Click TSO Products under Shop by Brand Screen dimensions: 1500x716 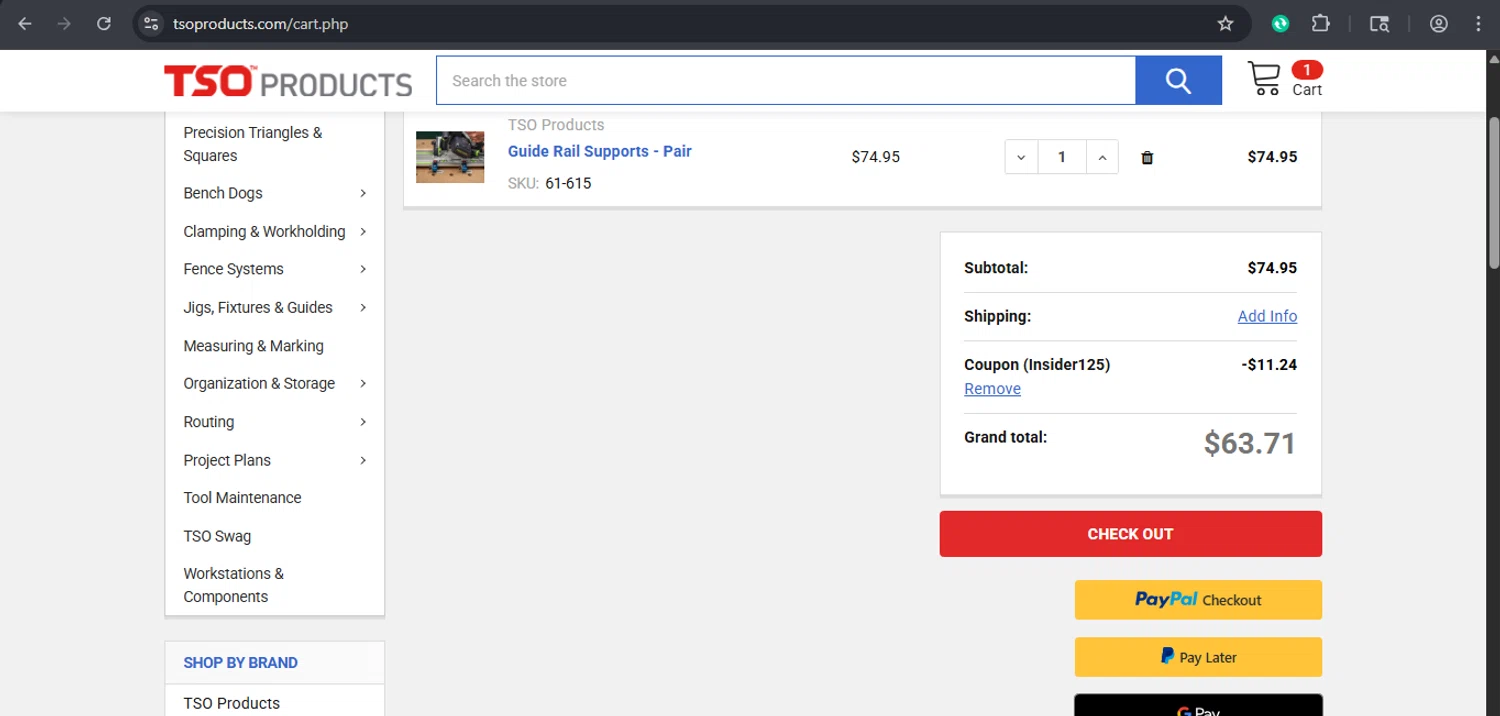click(231, 703)
